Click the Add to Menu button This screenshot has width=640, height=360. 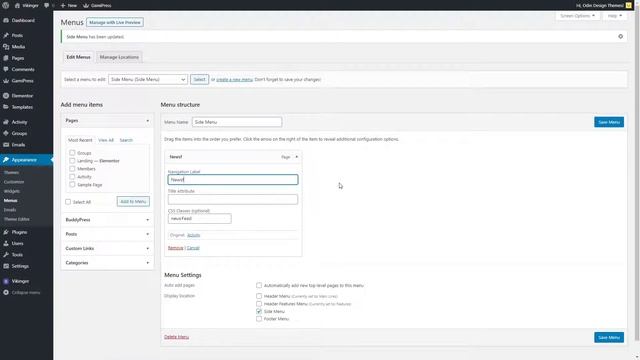click(133, 202)
